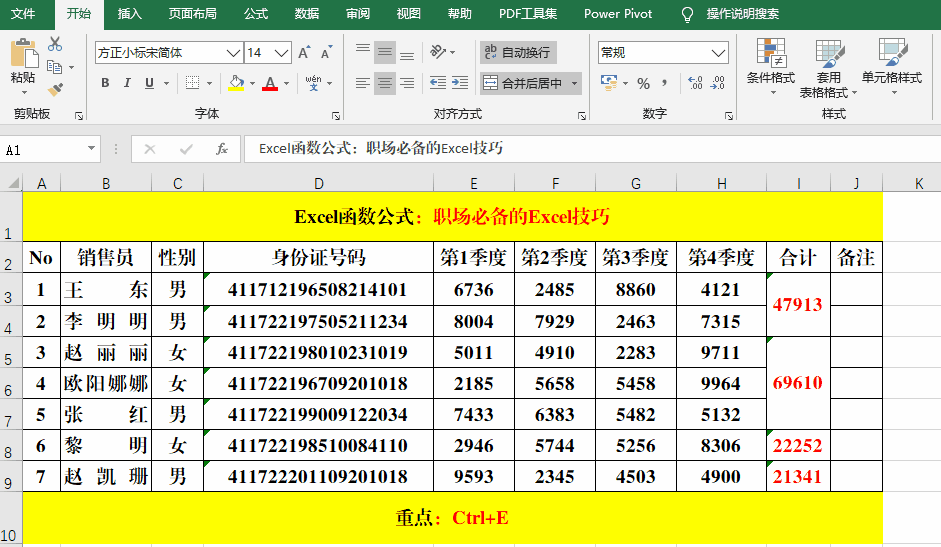Image resolution: width=941 pixels, height=547 pixels.
Task: Switch to the 公式 tab
Action: point(256,14)
